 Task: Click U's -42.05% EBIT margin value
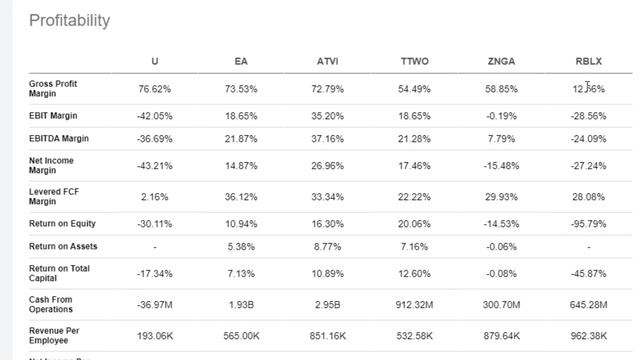click(155, 116)
